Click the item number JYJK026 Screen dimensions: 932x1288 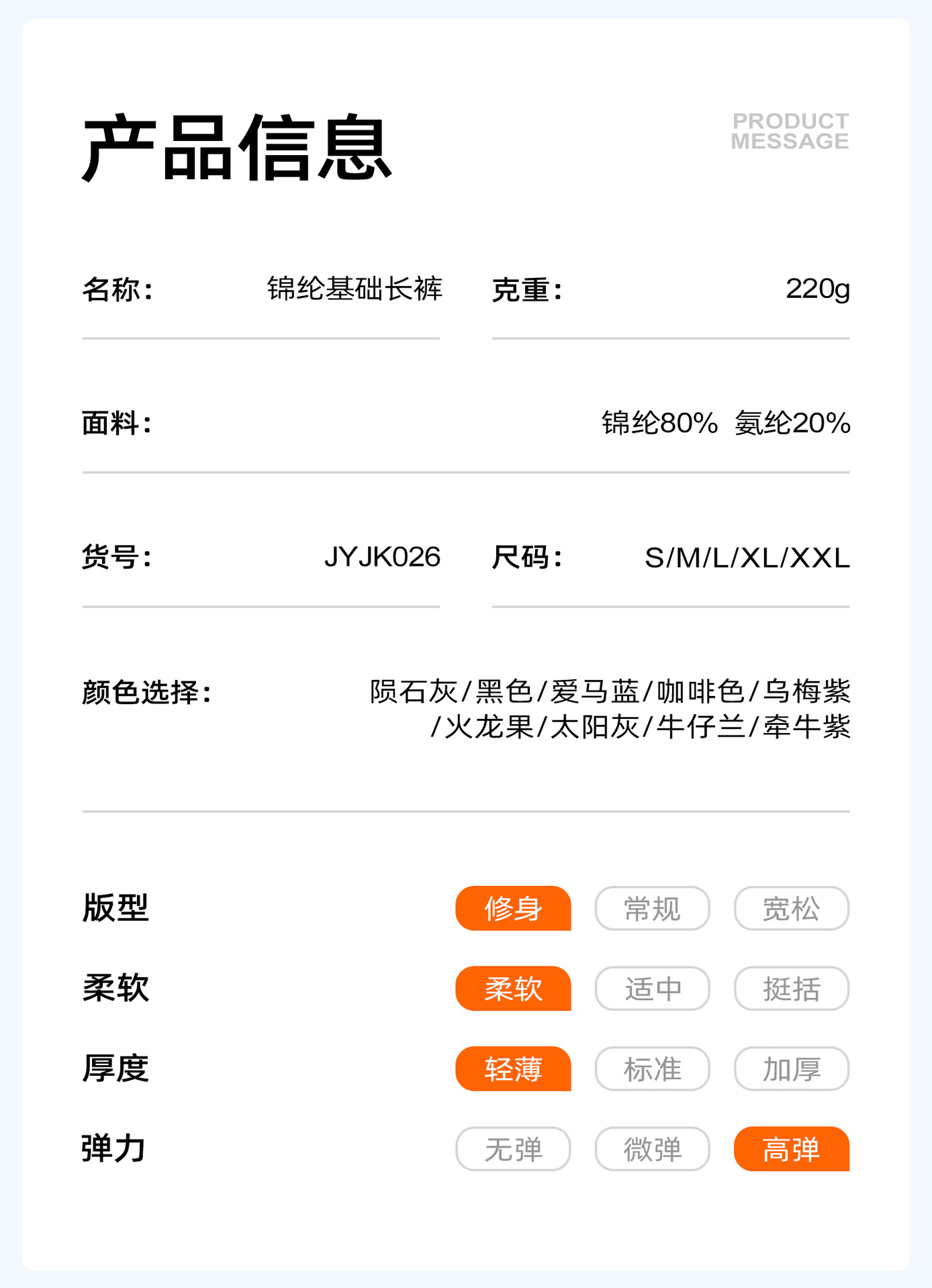point(382,557)
